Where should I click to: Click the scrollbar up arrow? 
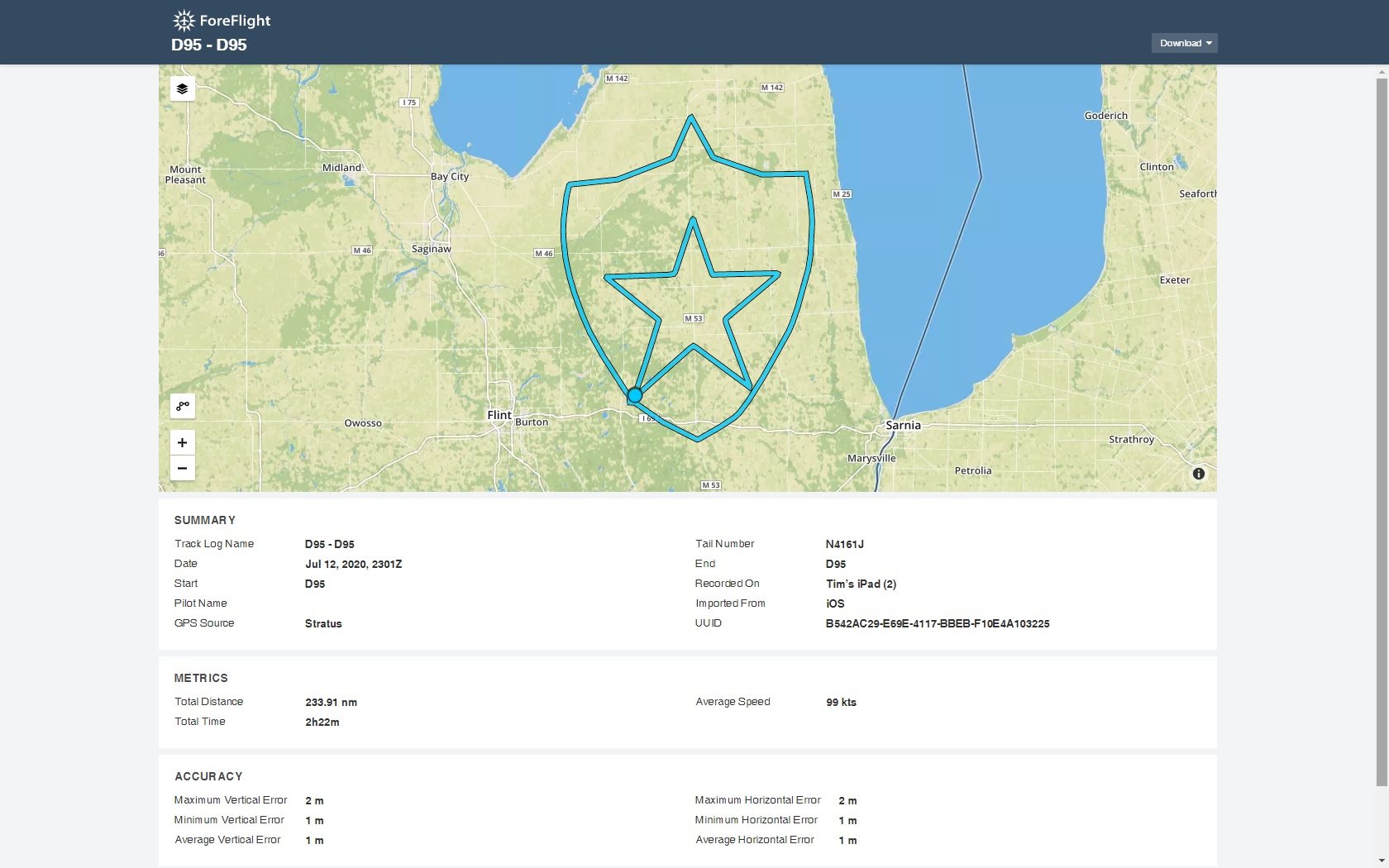coord(1382,72)
